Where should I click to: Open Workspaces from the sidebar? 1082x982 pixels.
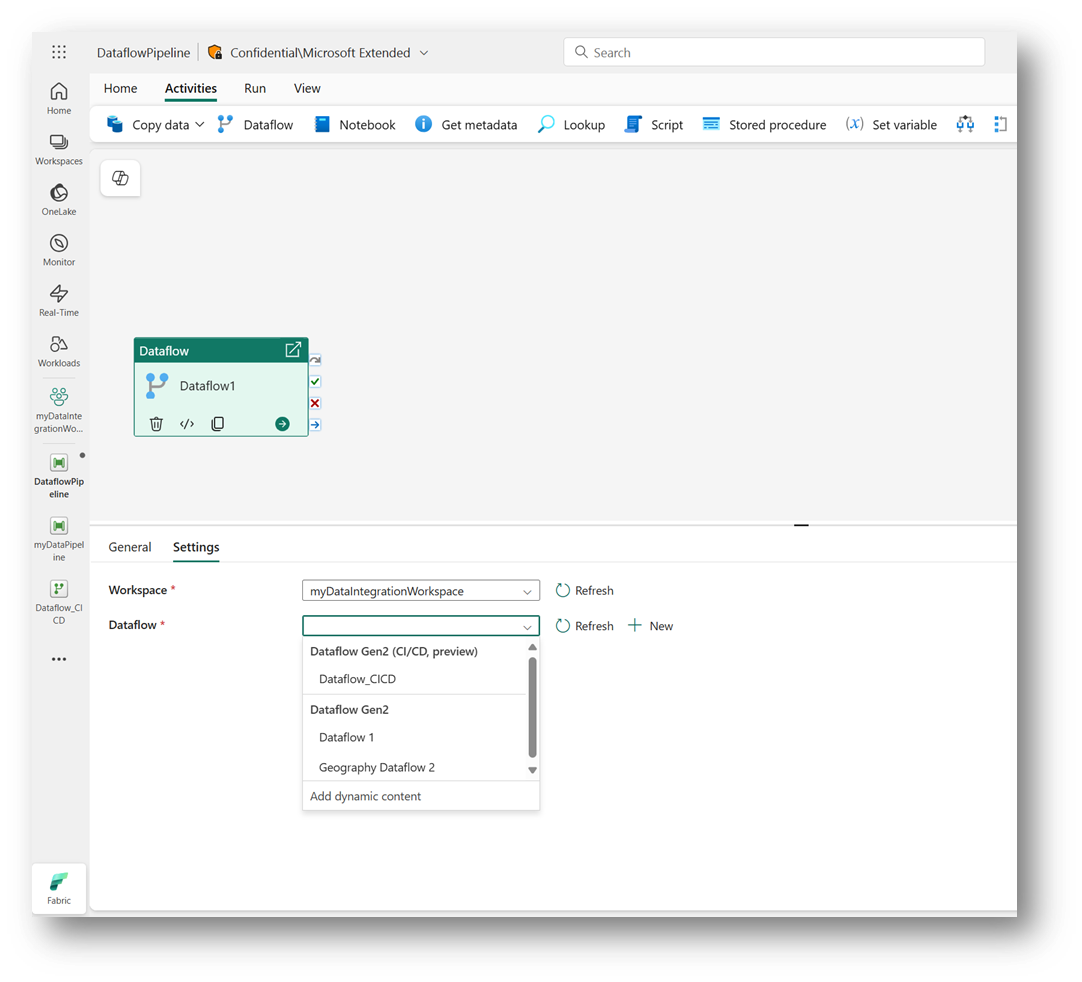pyautogui.click(x=59, y=150)
